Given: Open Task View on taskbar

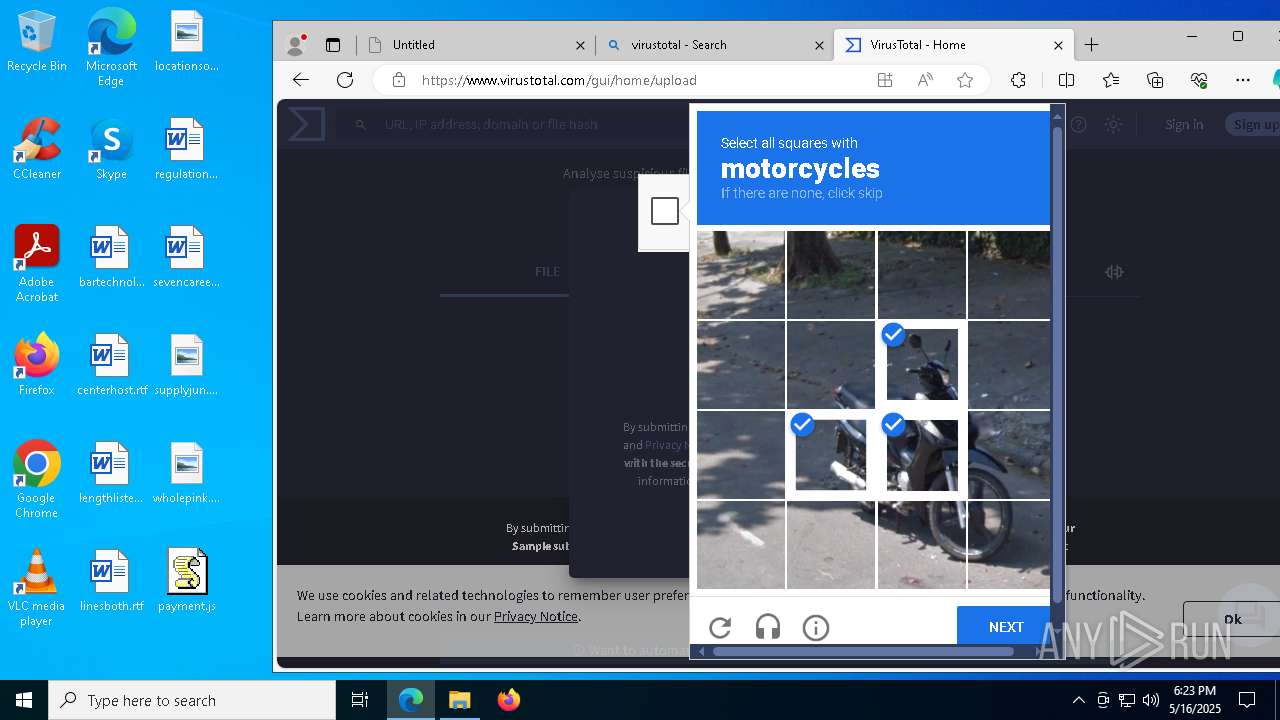Looking at the screenshot, I should 360,700.
